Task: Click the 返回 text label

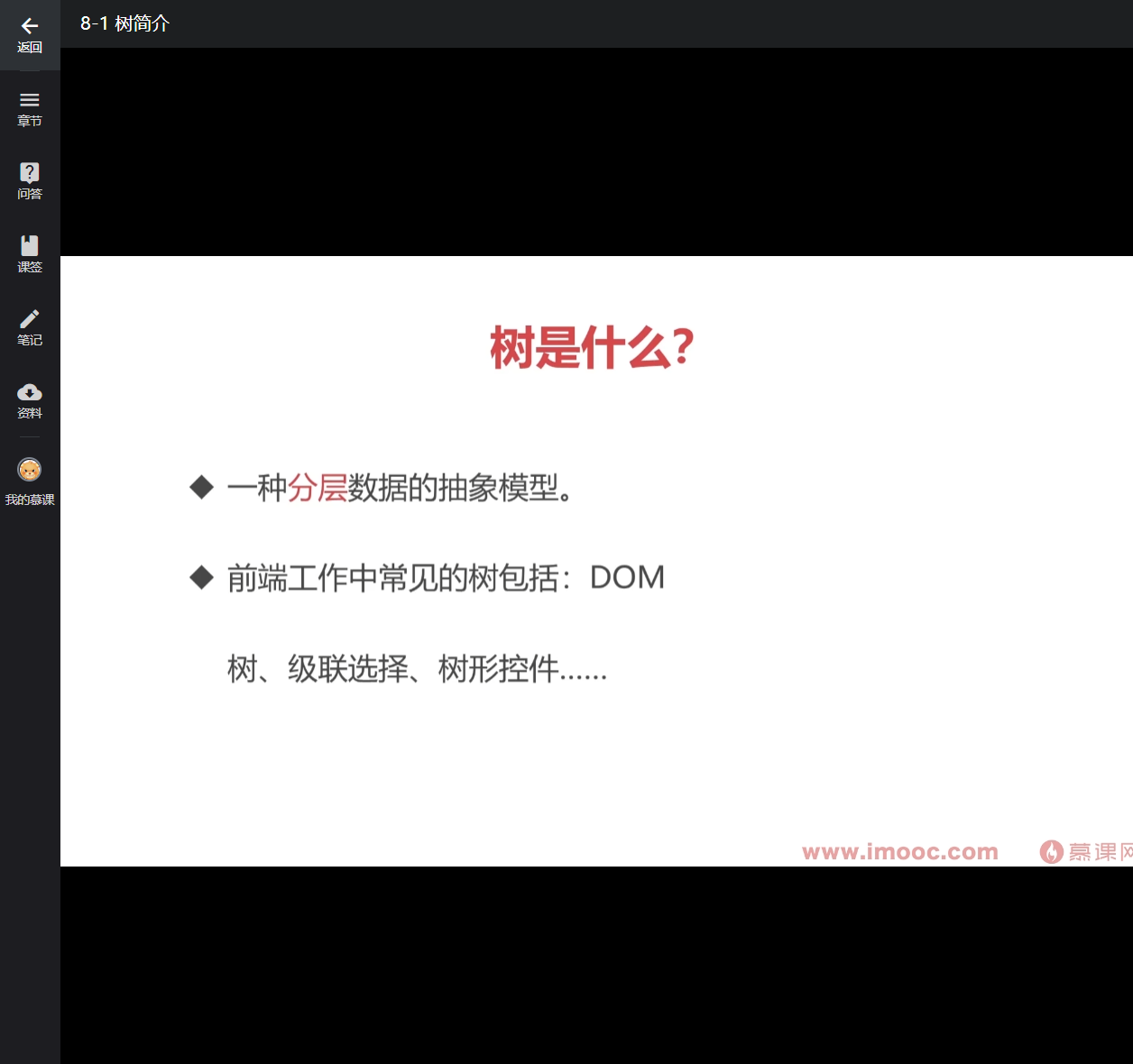Action: (30, 48)
